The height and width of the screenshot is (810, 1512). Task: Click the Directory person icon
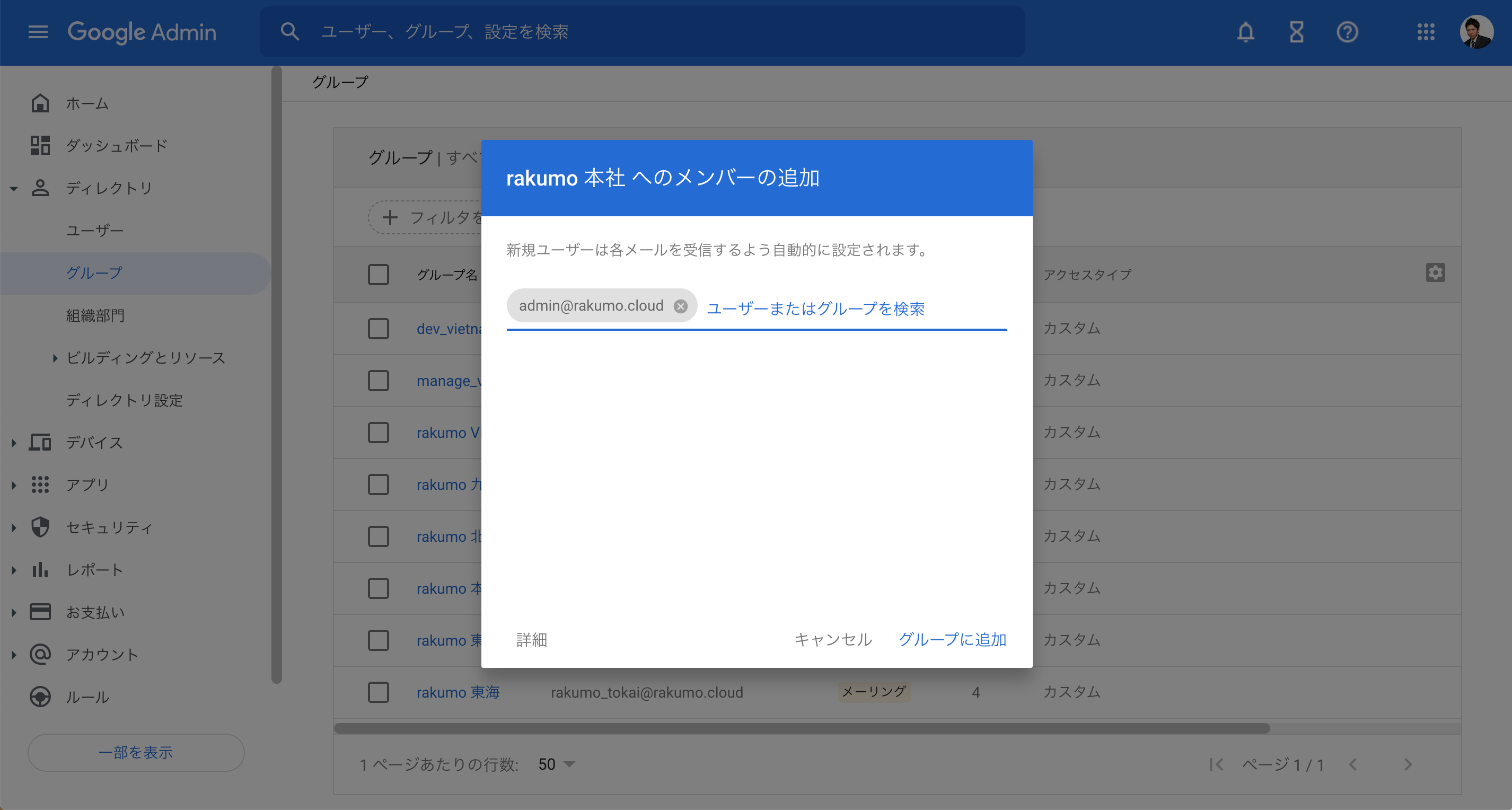point(40,188)
